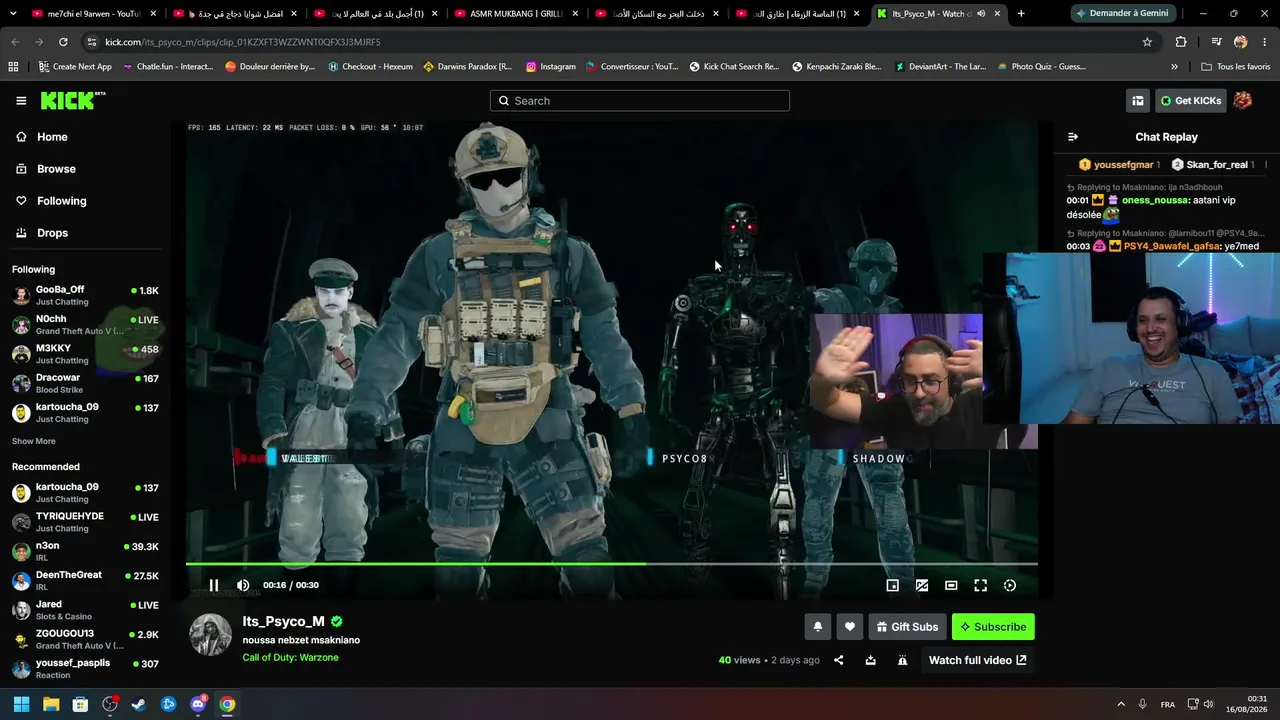The width and height of the screenshot is (1280, 720).
Task: Open the Its_Psyco_M channel avatar
Action: [211, 635]
